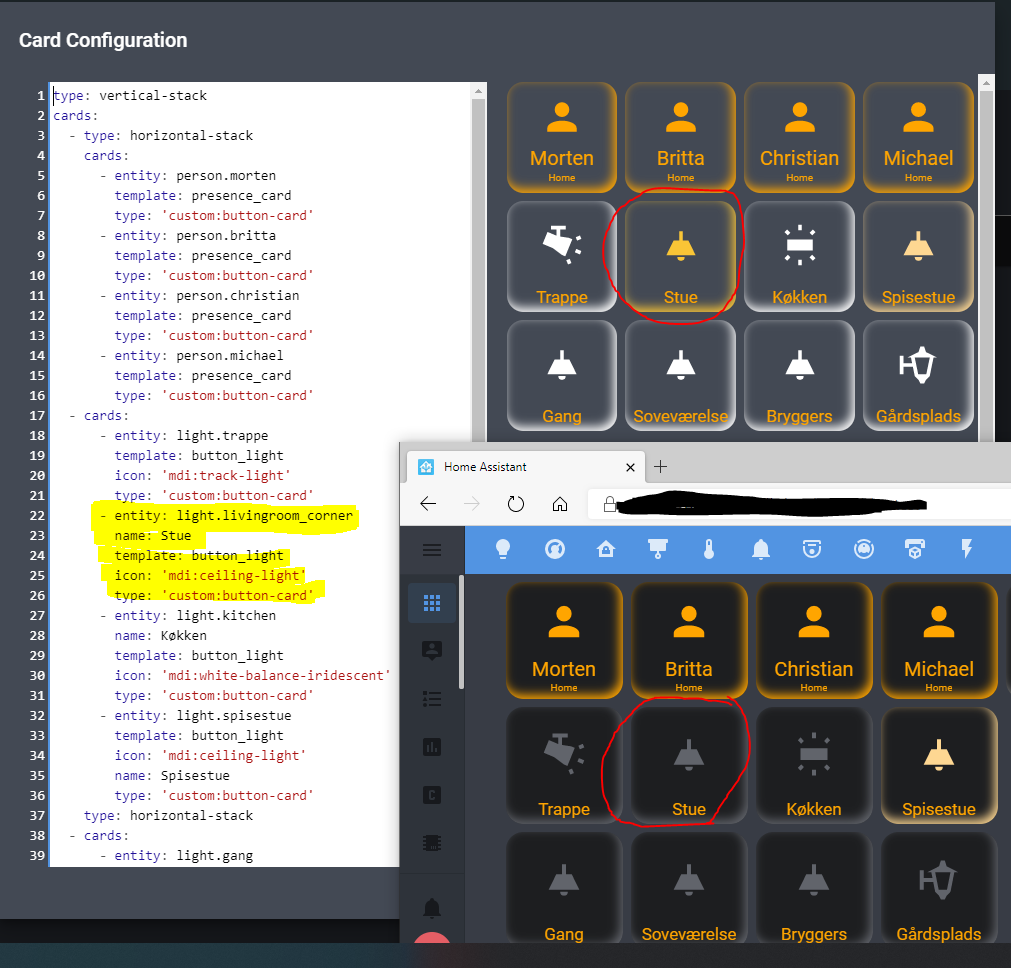1011x968 pixels.
Task: Click the bell alarm icon in blue toolbar
Action: (760, 549)
